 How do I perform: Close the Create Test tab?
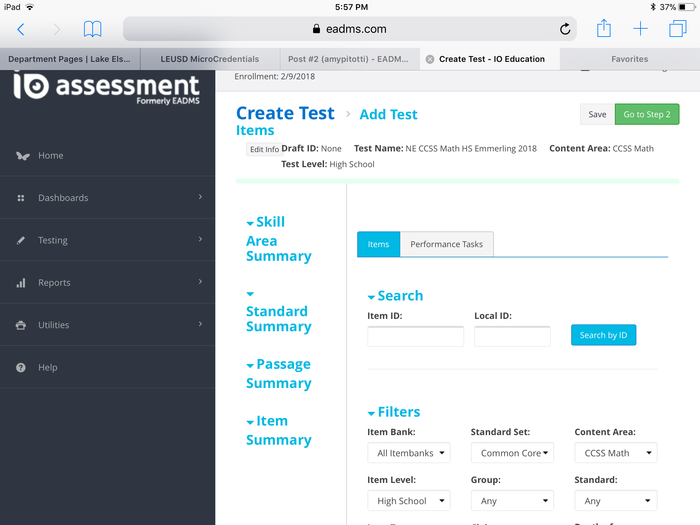coord(430,59)
